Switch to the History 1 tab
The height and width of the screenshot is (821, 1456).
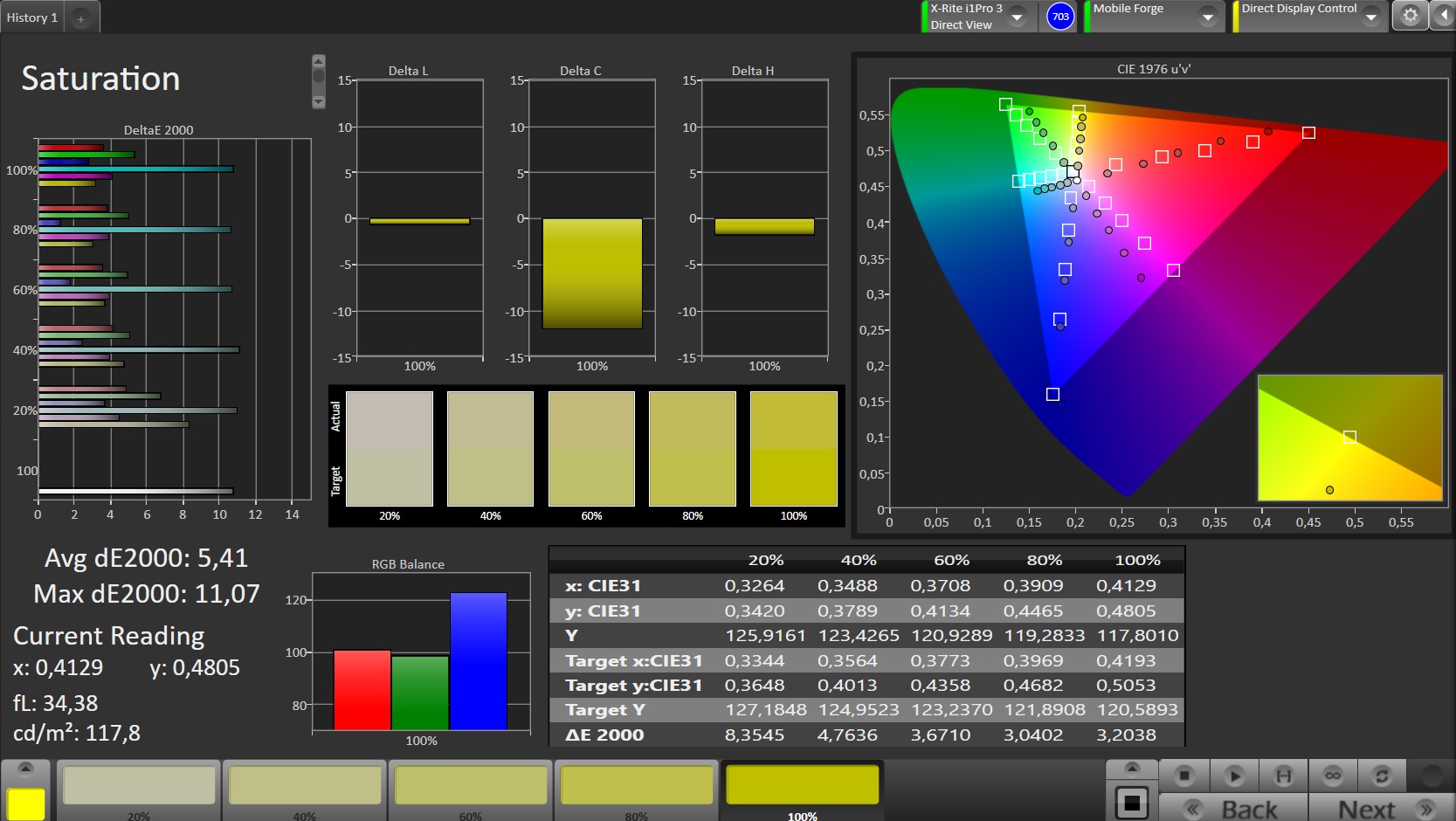(31, 17)
